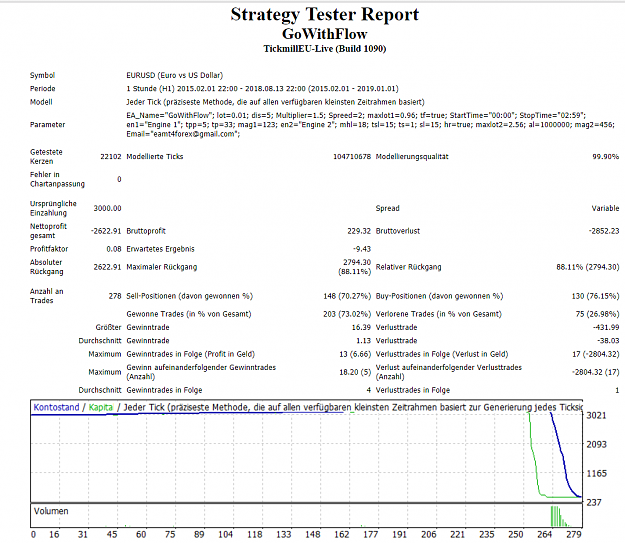
Task: Click the Getestete Kerzen value 22102
Action: click(x=110, y=157)
